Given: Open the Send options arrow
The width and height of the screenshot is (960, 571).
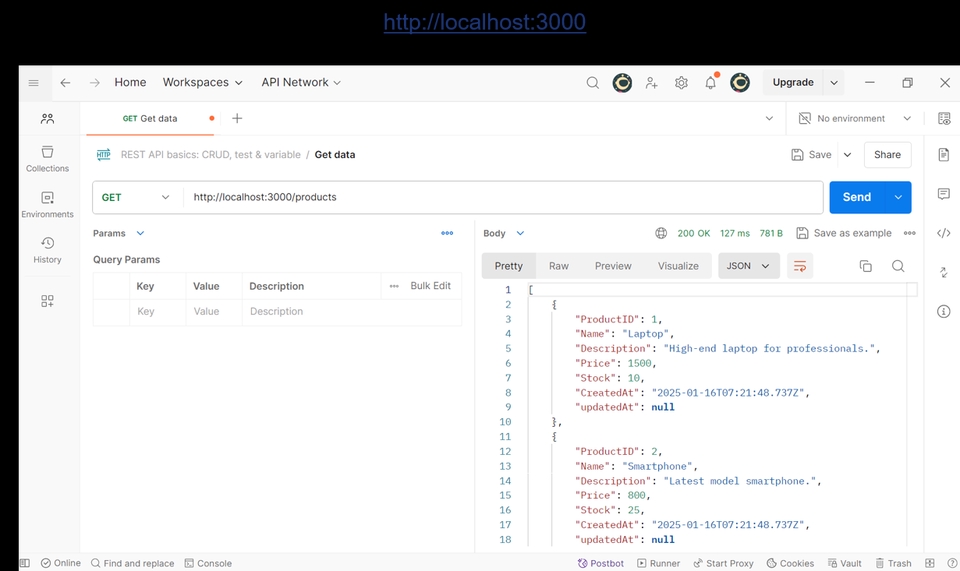Looking at the screenshot, I should tap(898, 197).
